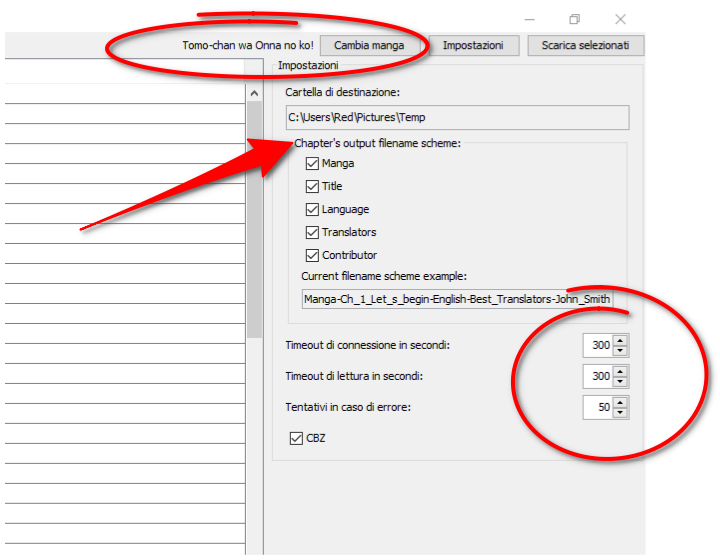Click the Cambia manga button
The width and height of the screenshot is (720, 560).
[370, 45]
